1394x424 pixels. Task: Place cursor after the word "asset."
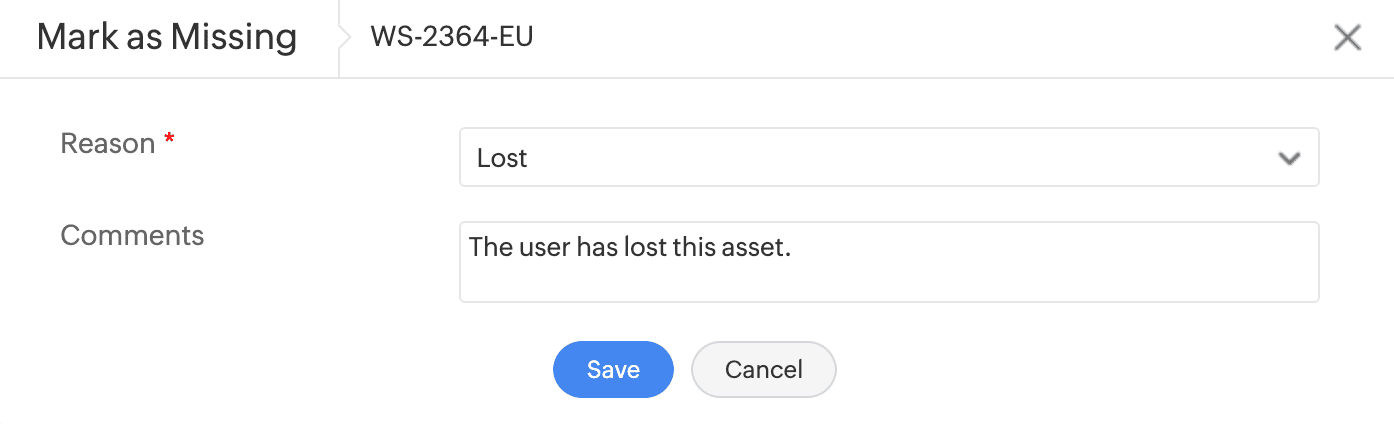click(793, 248)
